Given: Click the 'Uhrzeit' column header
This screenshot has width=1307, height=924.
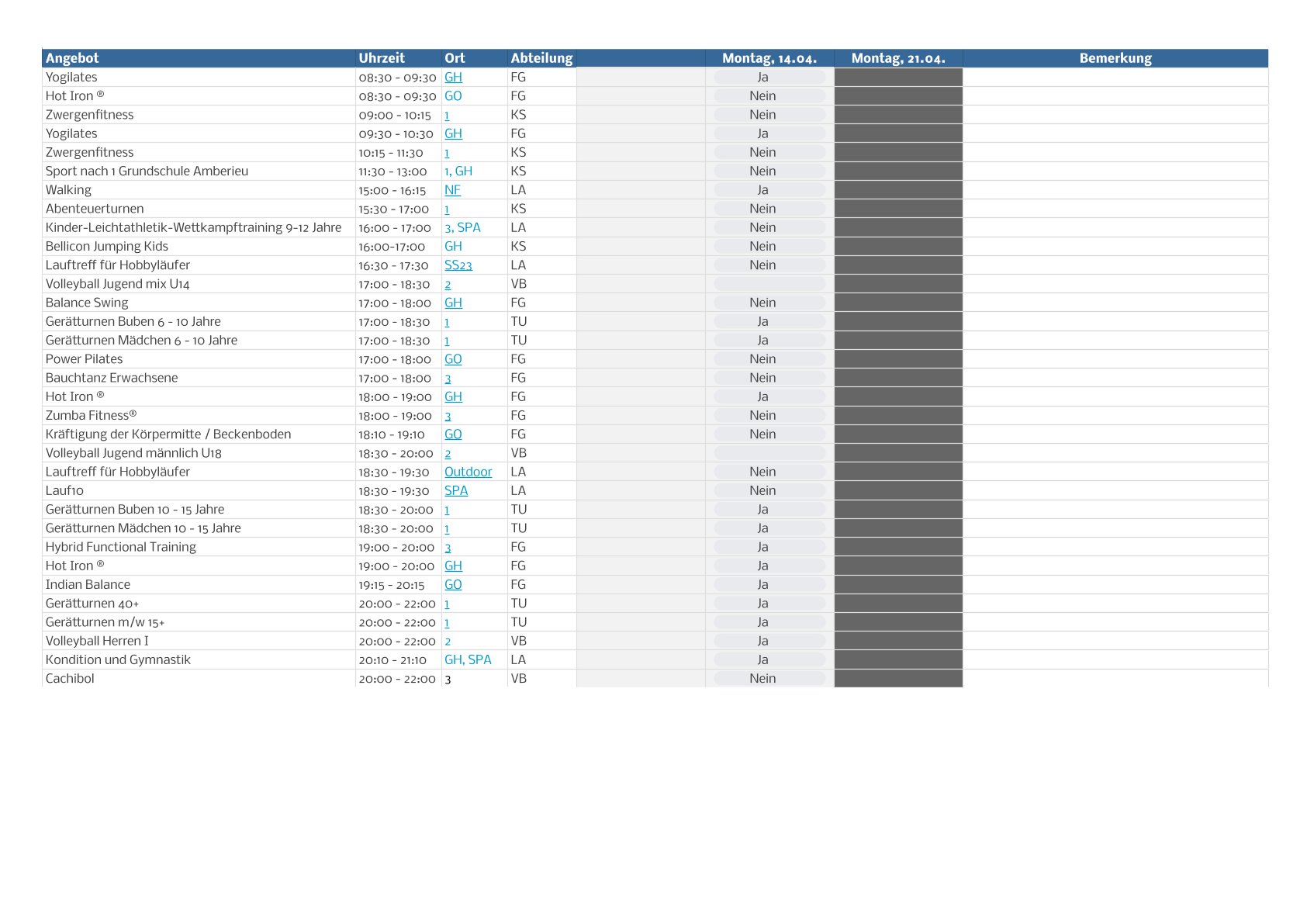Looking at the screenshot, I should tap(398, 58).
